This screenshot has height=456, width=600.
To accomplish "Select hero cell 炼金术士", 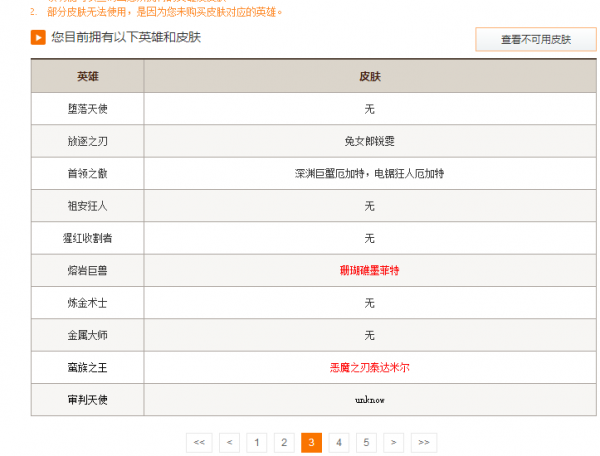I will (x=88, y=303).
